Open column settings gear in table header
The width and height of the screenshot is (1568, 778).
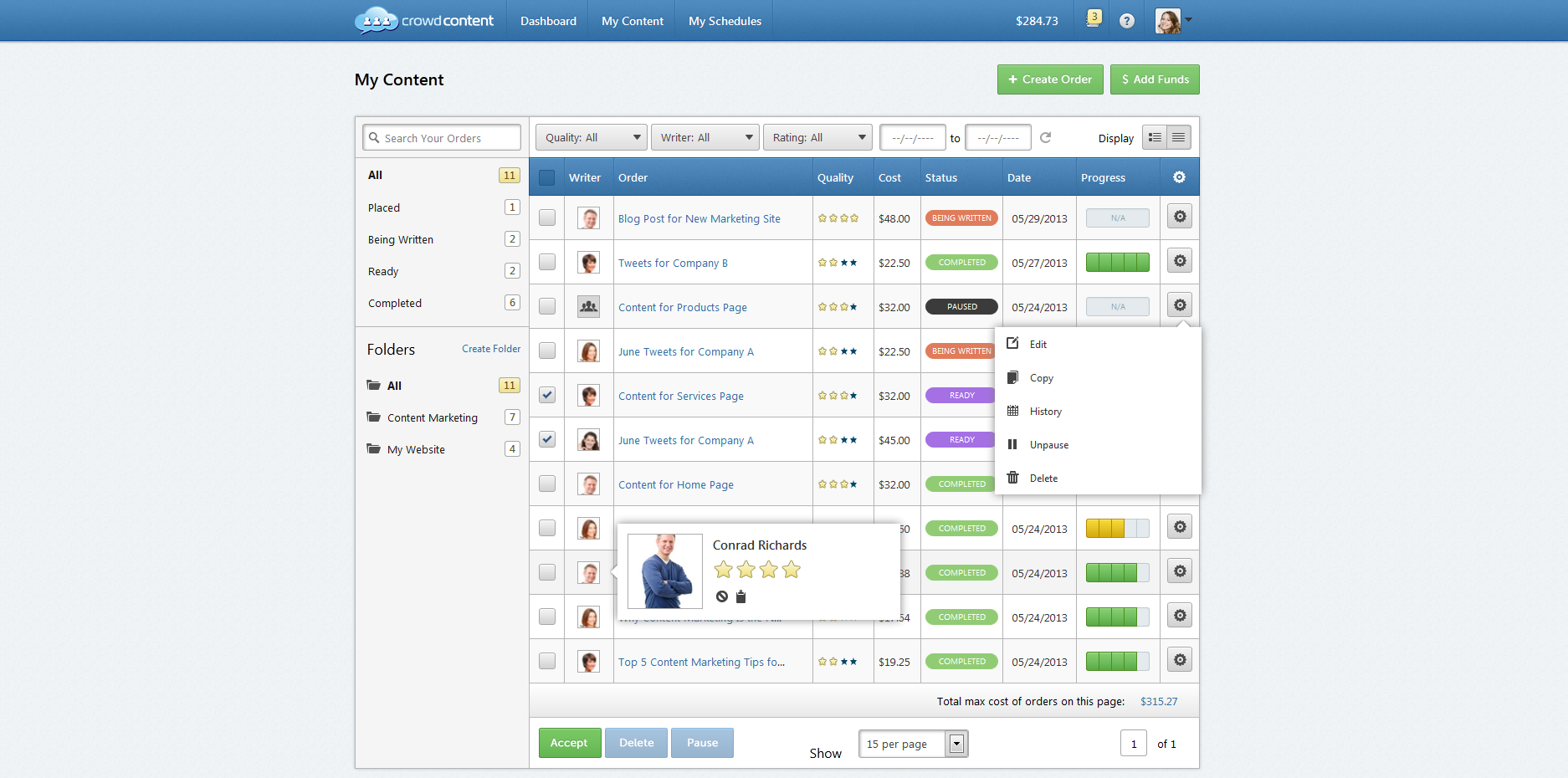pos(1179,177)
